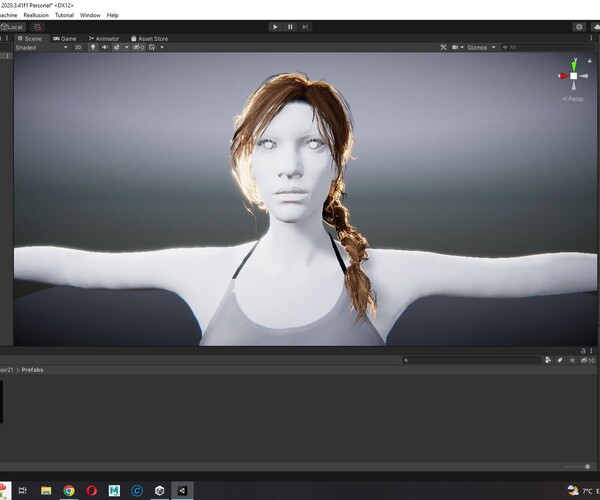Toggle hidden objects visibility count in Scene toolbar
Image resolution: width=600 pixels, height=500 pixels.
(x=139, y=47)
